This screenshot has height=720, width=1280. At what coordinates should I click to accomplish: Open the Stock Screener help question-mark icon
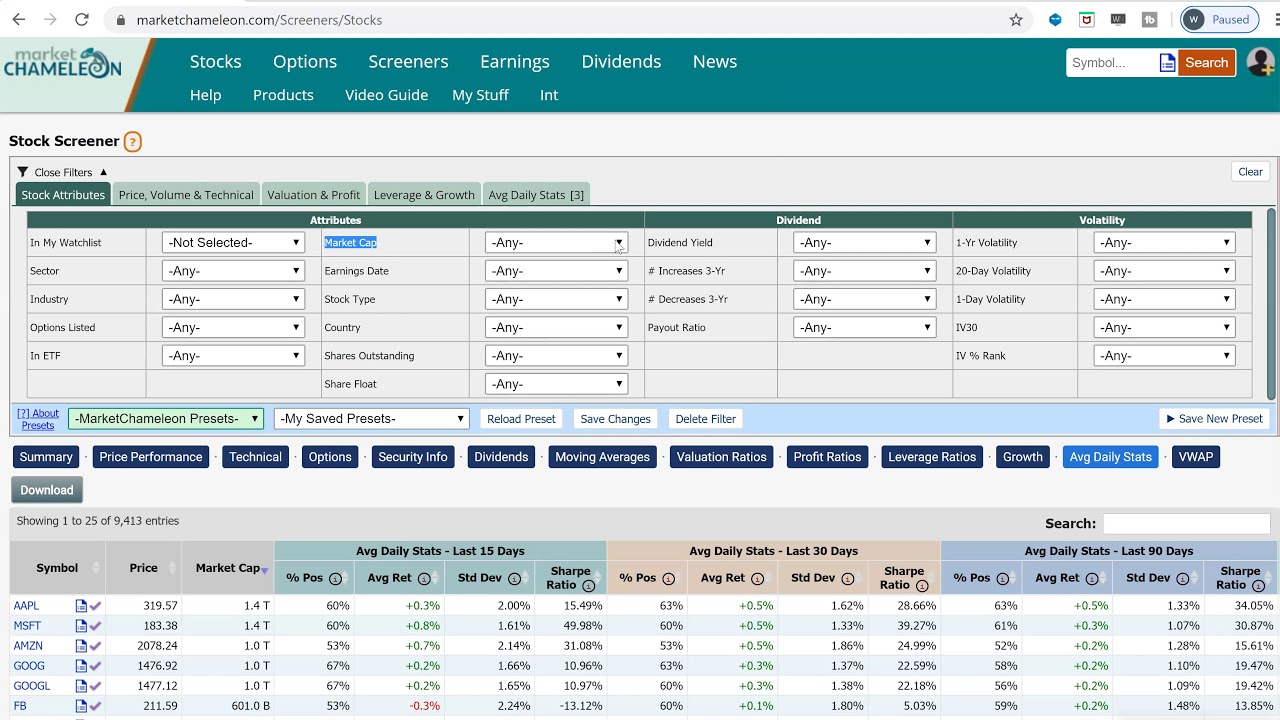[132, 142]
